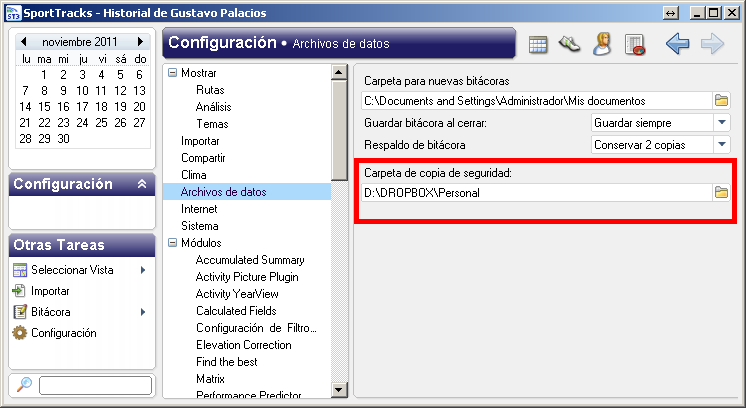Viewport: 746px width, 408px height.
Task: Collapse the Mostrar tree node
Action: point(172,73)
